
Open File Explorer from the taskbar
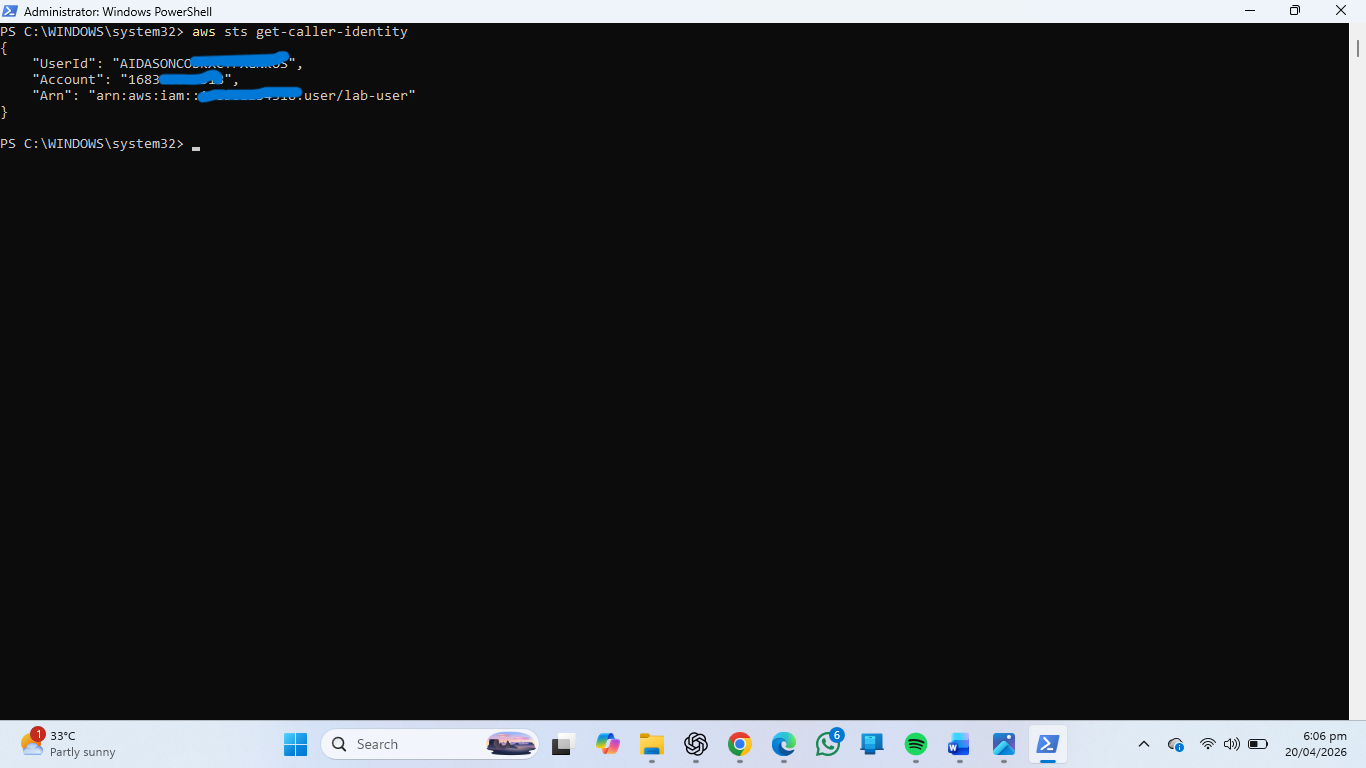point(652,744)
